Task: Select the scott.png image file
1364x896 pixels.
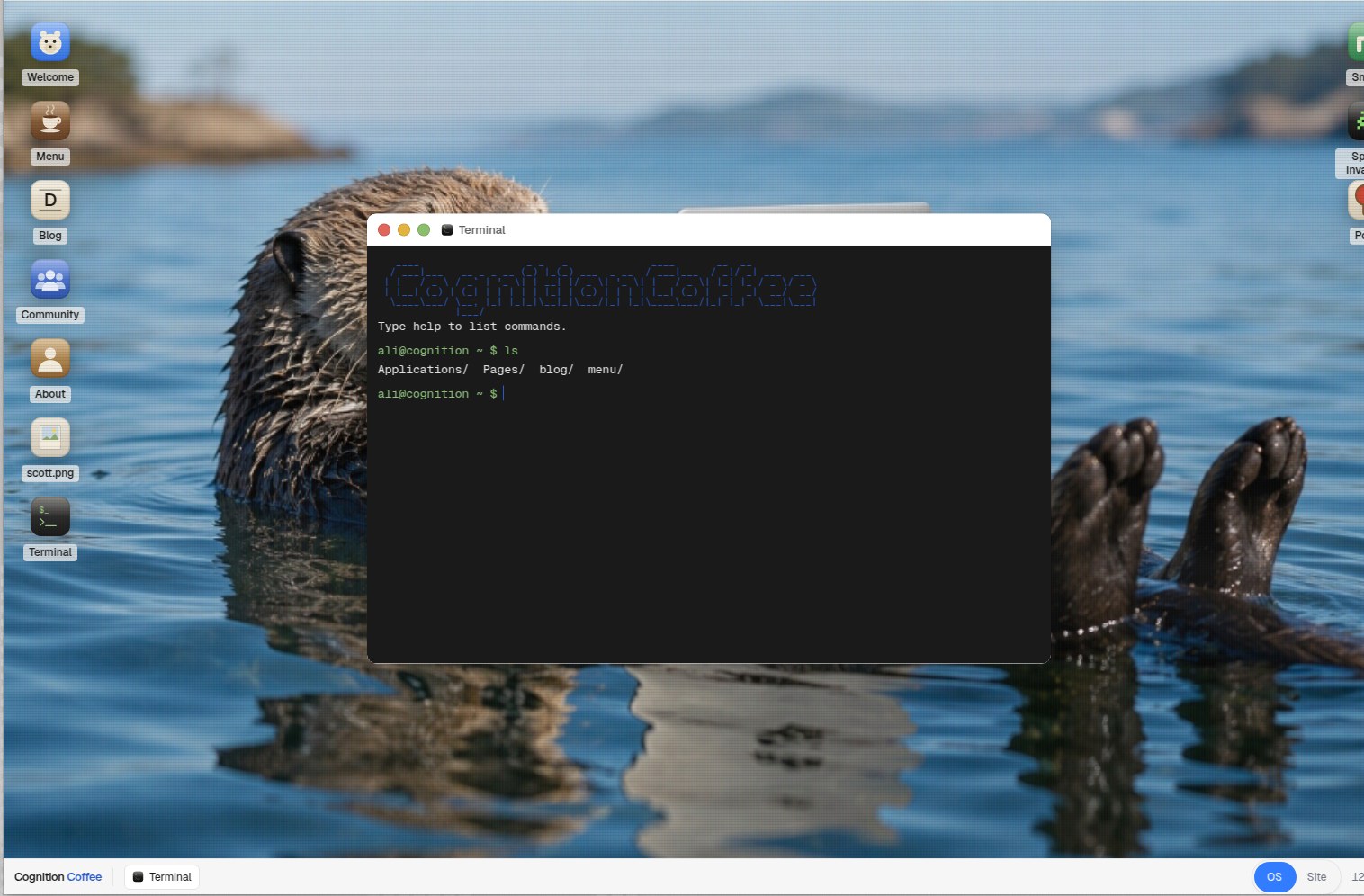Action: point(50,438)
